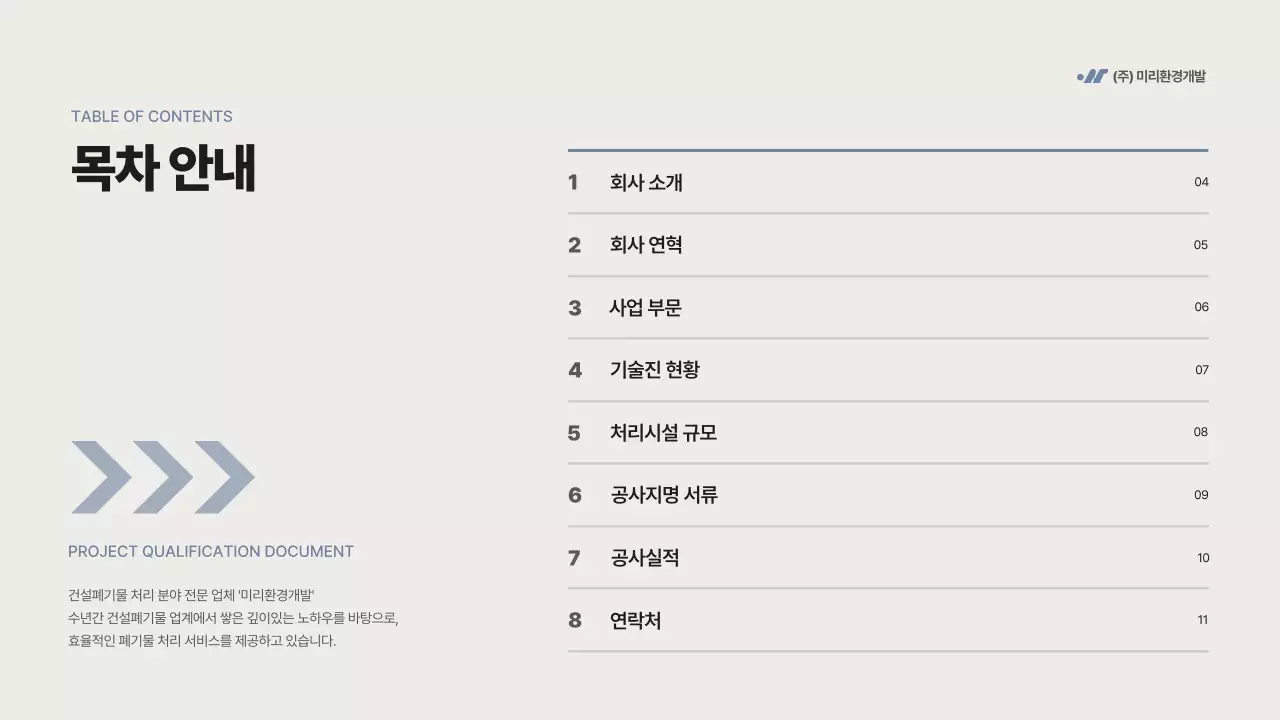Click the middle chevron arrow graphic
Image resolution: width=1280 pixels, height=720 pixels.
point(163,477)
